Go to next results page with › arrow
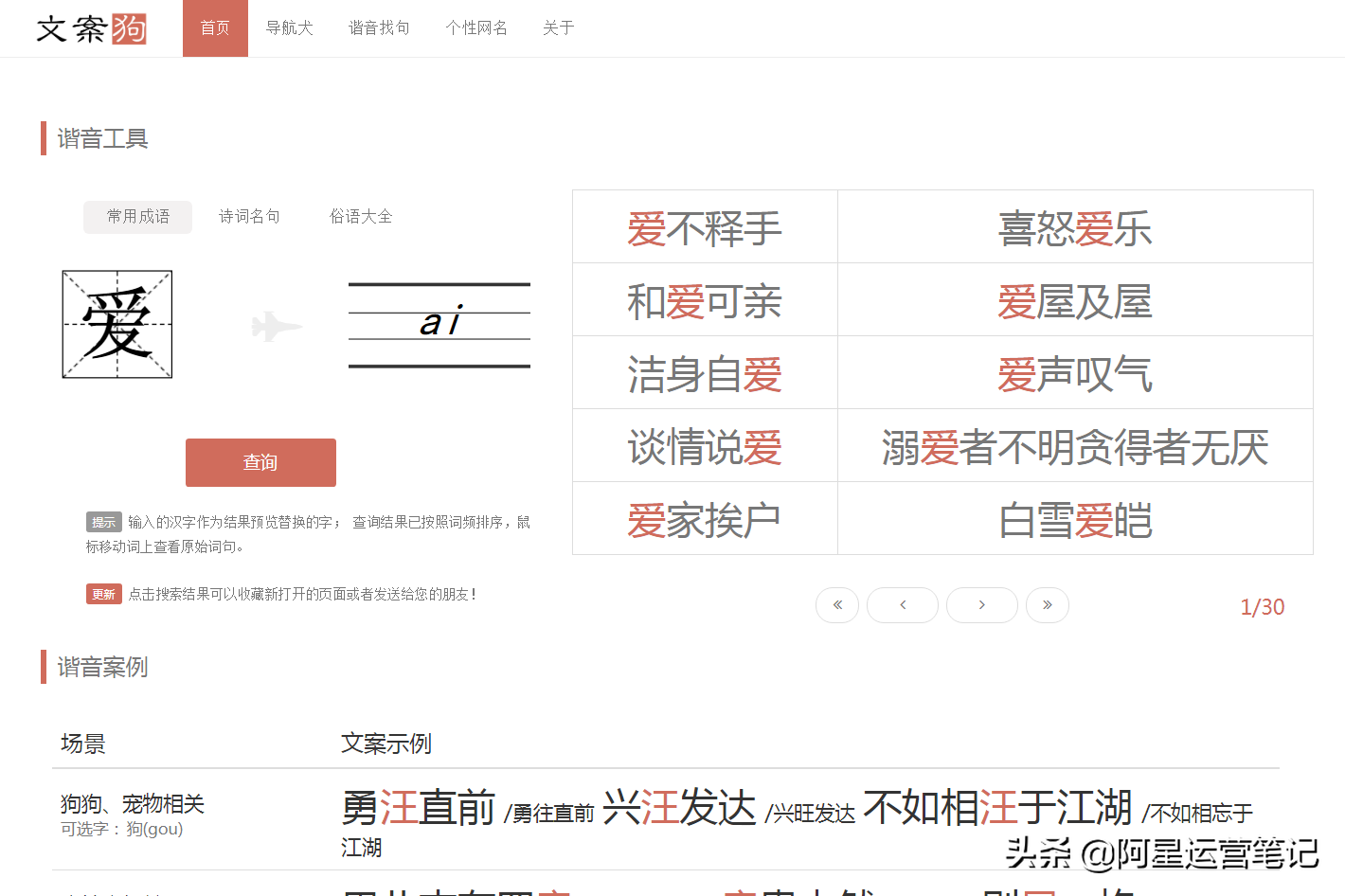 (981, 604)
